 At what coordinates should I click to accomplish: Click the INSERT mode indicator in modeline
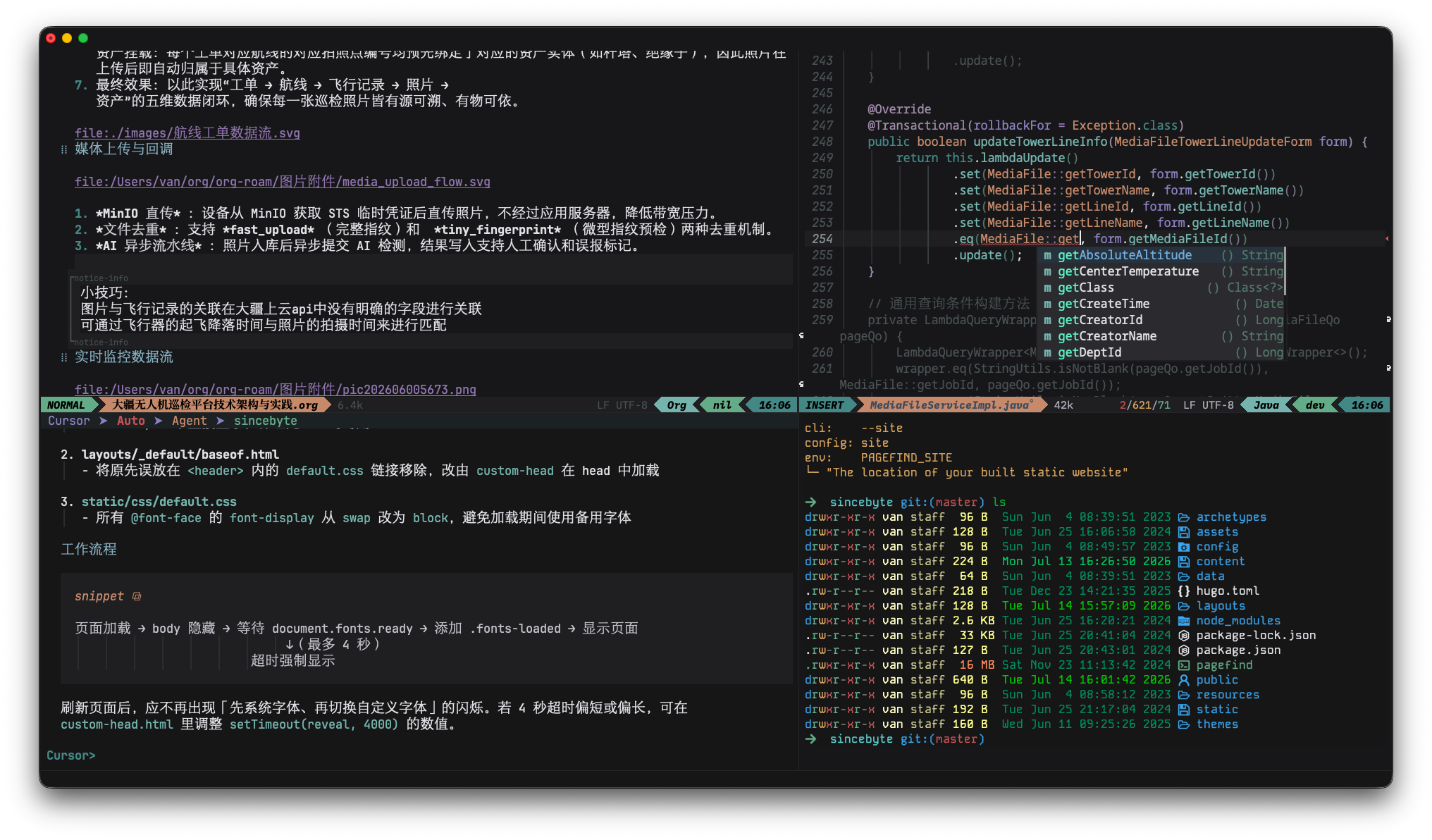coord(825,405)
